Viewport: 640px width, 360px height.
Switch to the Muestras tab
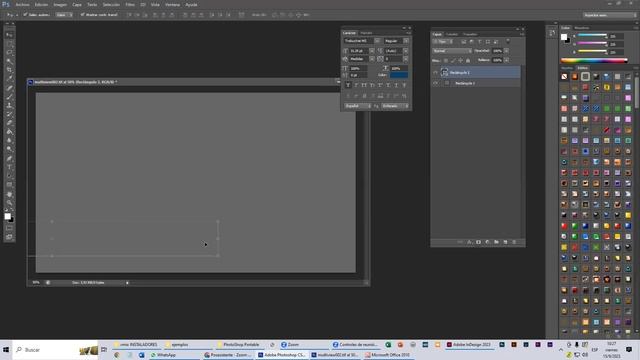pyautogui.click(x=582, y=28)
